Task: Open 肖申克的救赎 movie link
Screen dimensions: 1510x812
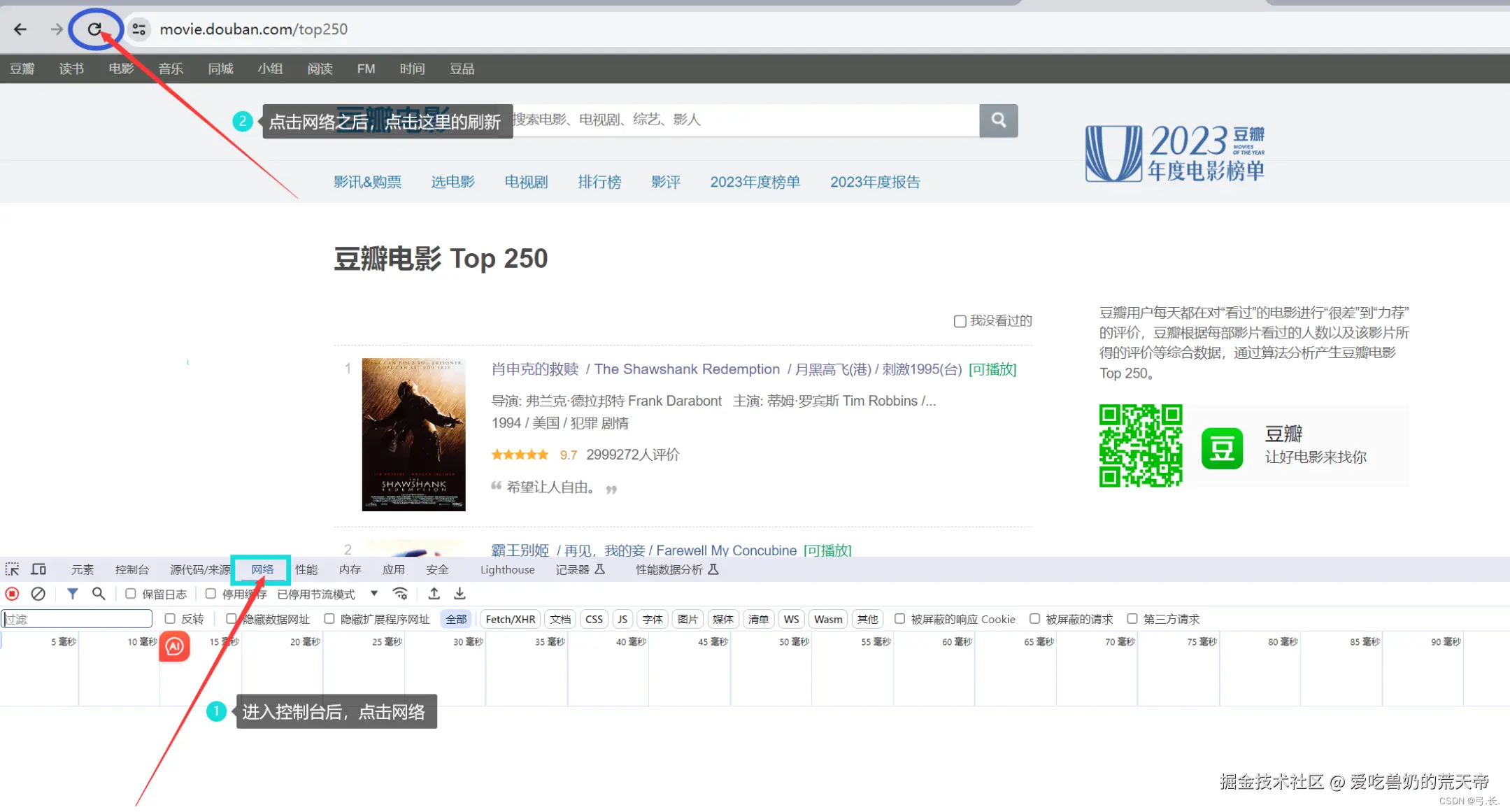Action: tap(535, 369)
